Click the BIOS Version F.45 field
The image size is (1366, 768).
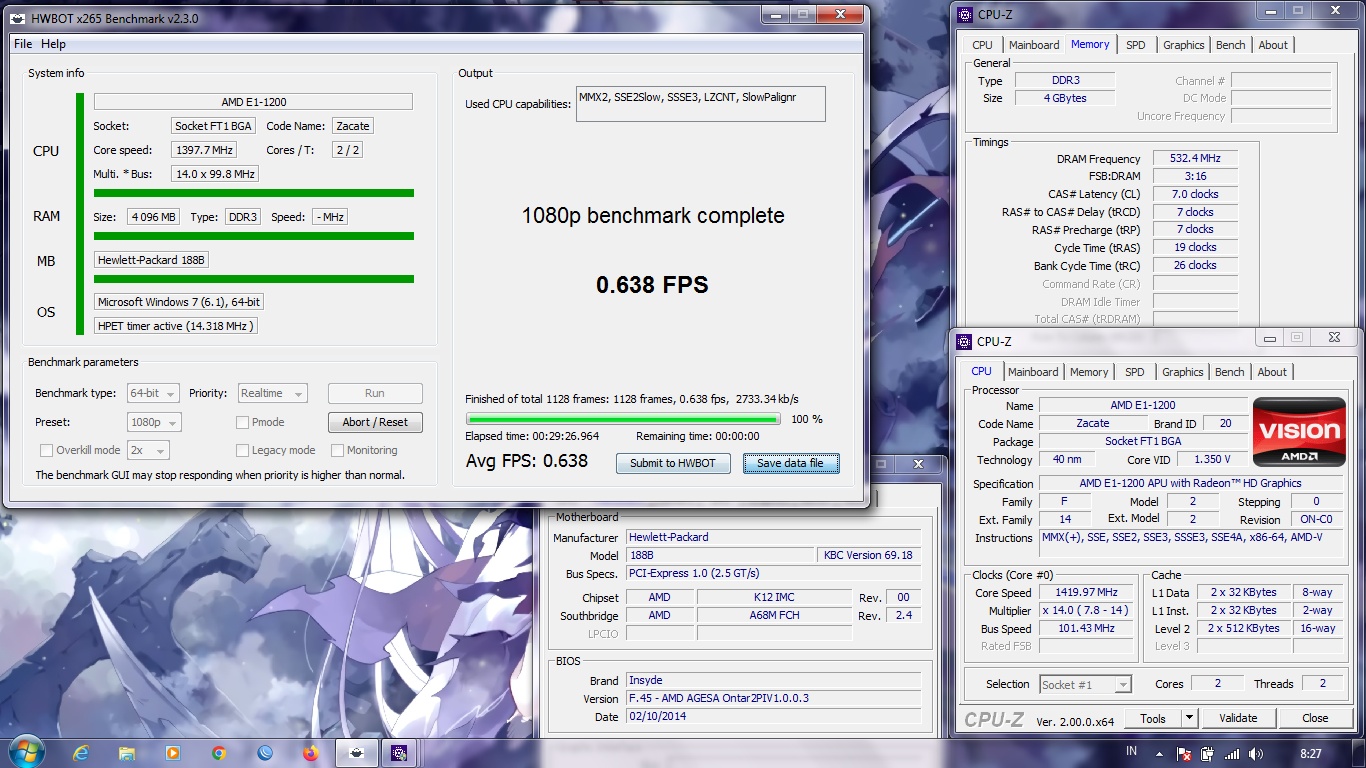click(x=774, y=698)
